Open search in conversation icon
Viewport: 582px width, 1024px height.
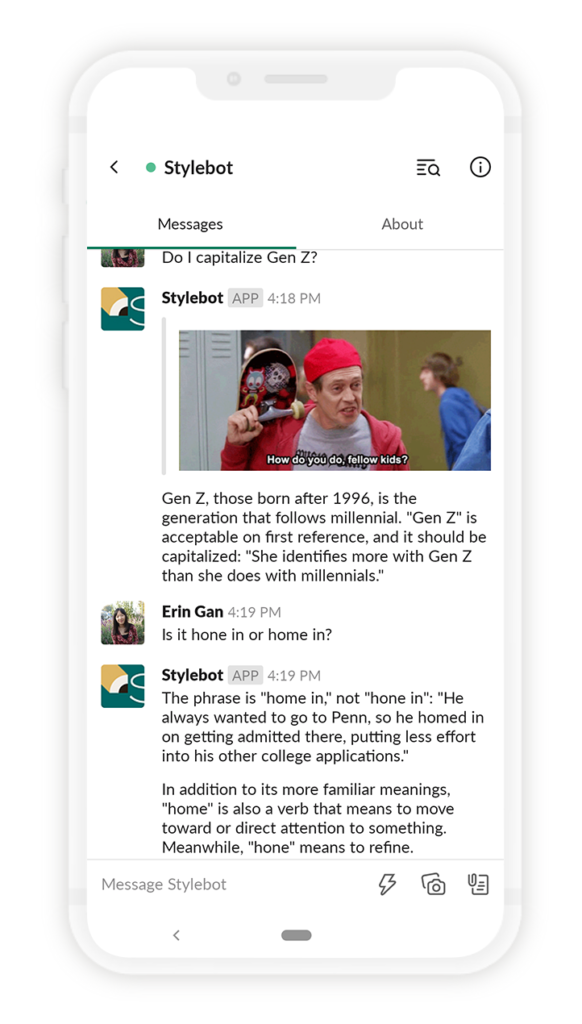pyautogui.click(x=428, y=168)
